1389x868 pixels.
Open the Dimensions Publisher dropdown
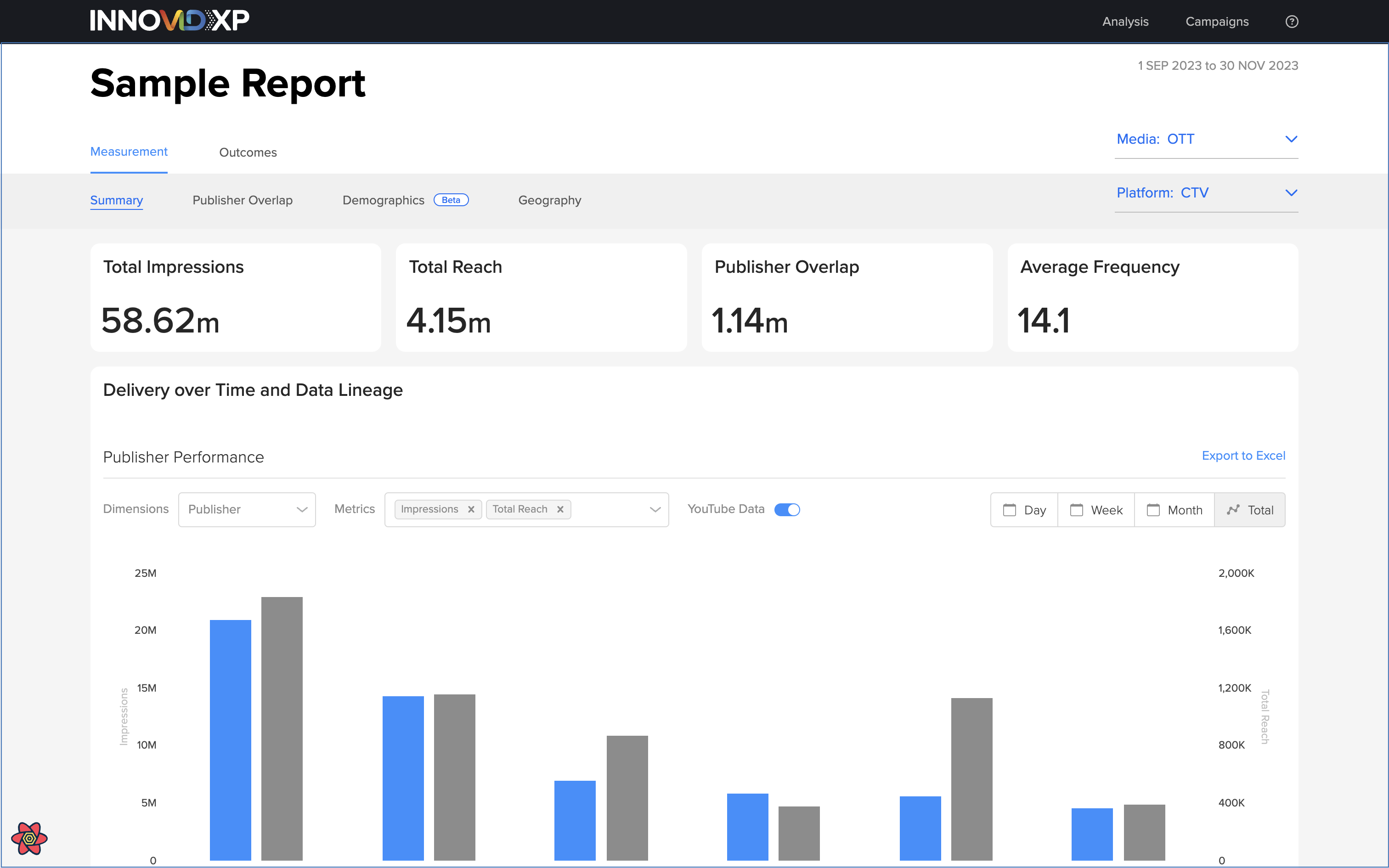247,509
